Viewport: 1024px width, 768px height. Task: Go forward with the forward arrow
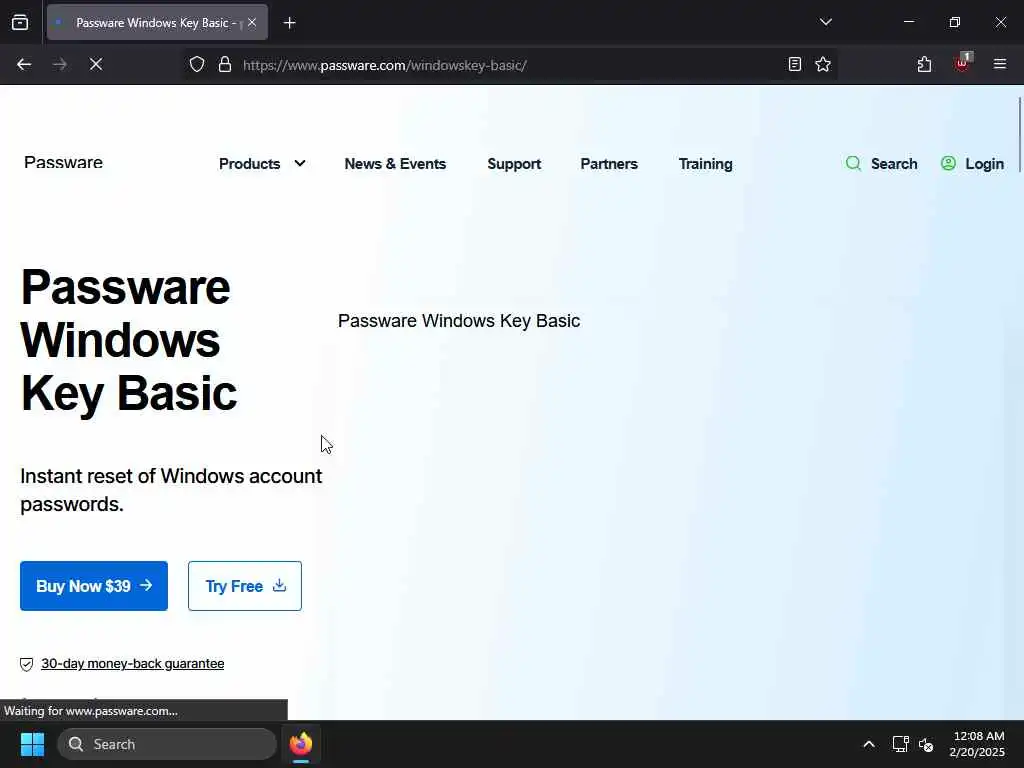tap(59, 64)
